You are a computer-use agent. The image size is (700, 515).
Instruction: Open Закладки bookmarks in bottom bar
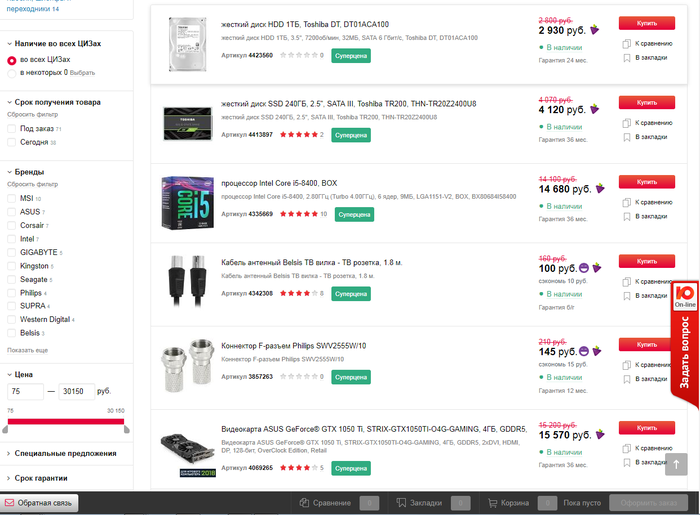coord(425,503)
